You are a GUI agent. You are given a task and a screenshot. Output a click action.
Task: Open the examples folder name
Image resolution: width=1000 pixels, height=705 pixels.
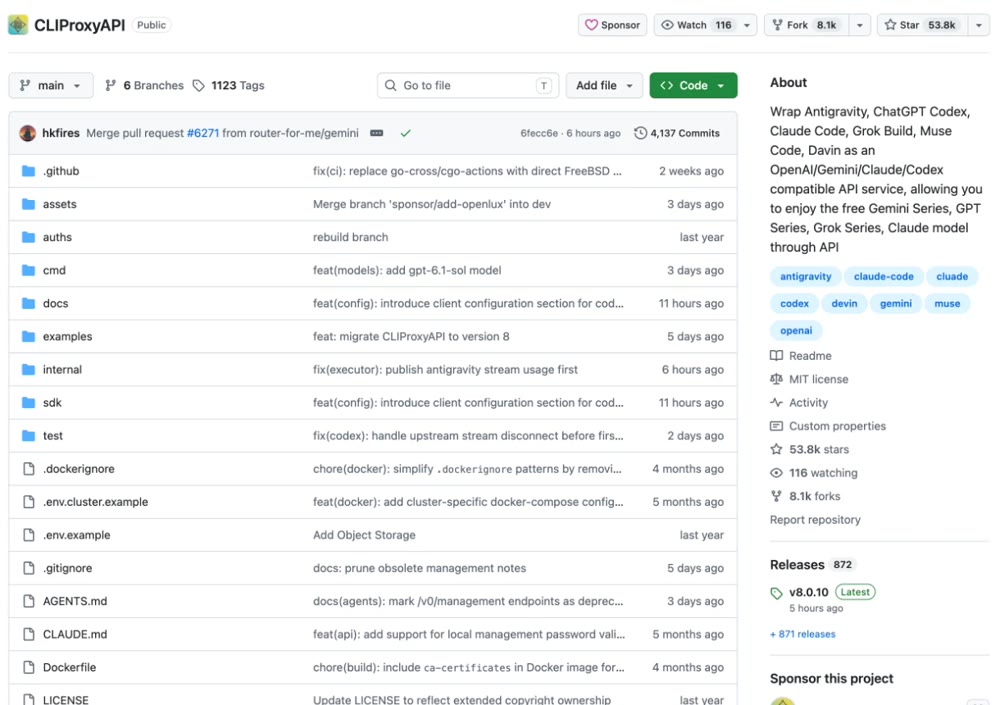click(68, 336)
